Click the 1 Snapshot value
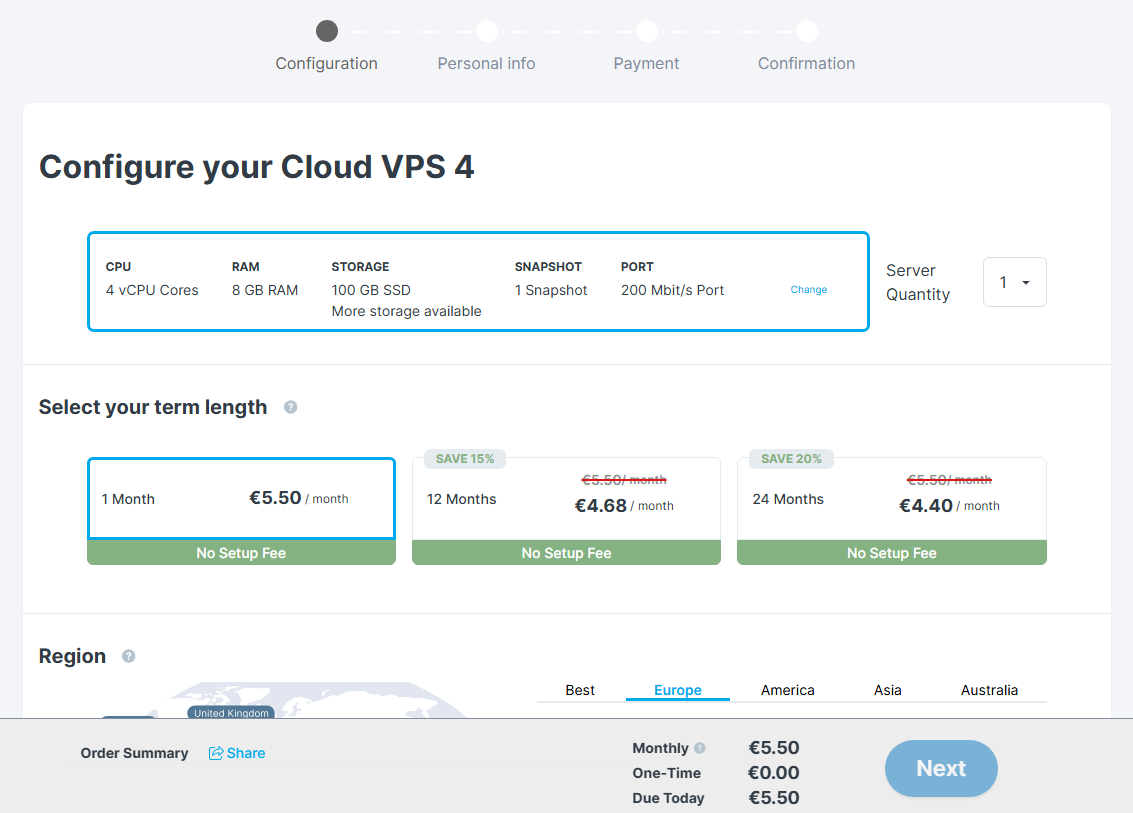Image resolution: width=1133 pixels, height=813 pixels. [551, 290]
